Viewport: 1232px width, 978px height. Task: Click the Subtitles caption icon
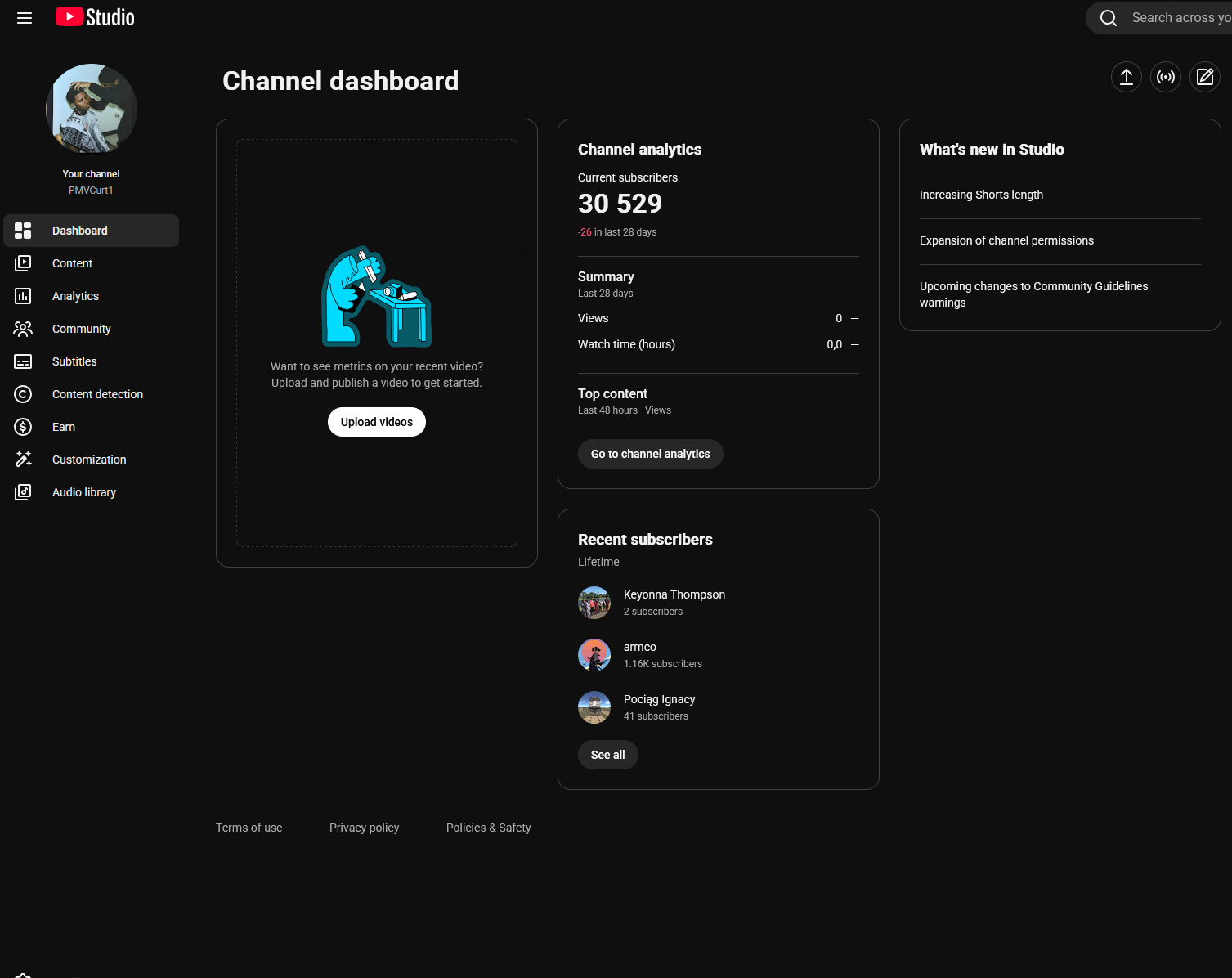[x=23, y=361]
